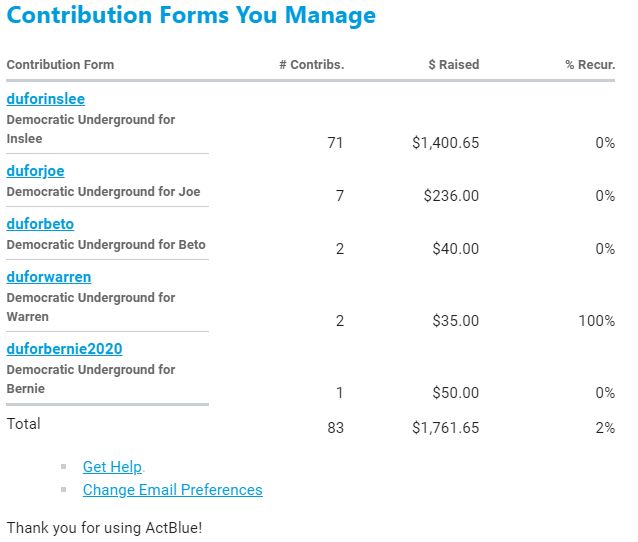Image resolution: width=638 pixels, height=542 pixels.
Task: Select the total raised amount $1,761.65
Action: (445, 428)
